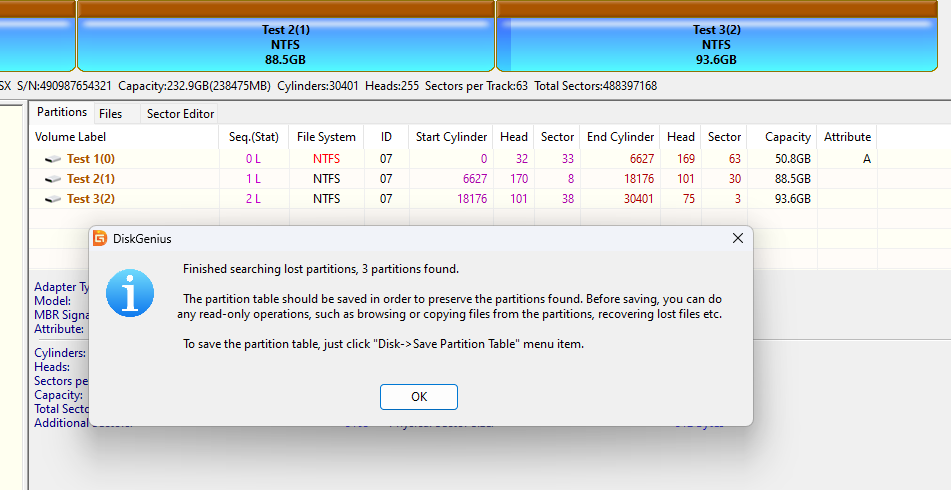Close the DiskGenius dialog
Image resolution: width=951 pixels, height=490 pixels.
pos(738,238)
